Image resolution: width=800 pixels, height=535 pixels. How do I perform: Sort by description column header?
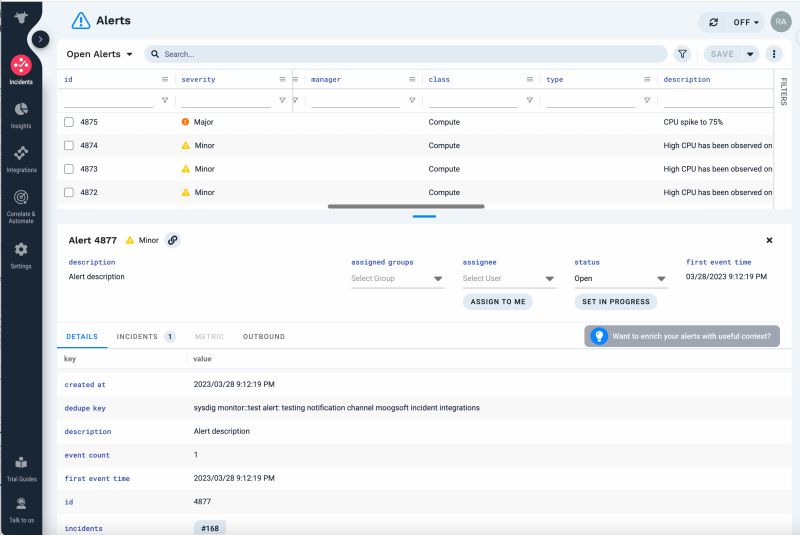pos(687,80)
